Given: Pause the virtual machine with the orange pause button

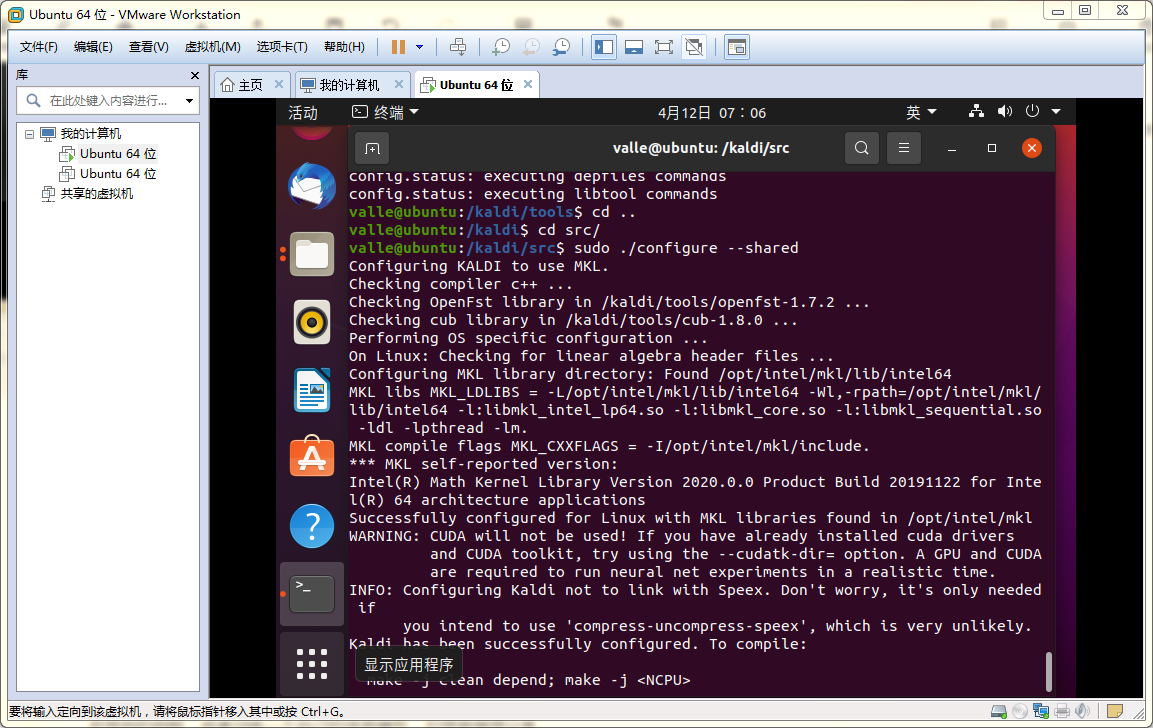Looking at the screenshot, I should (x=398, y=47).
